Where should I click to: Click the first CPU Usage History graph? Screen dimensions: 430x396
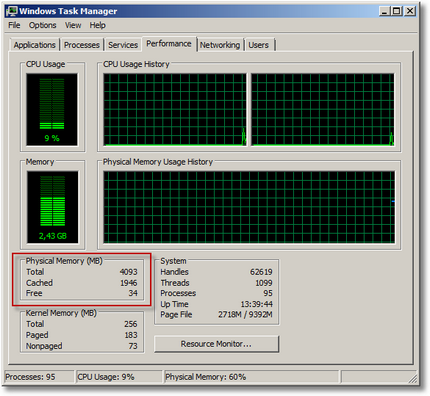click(175, 110)
